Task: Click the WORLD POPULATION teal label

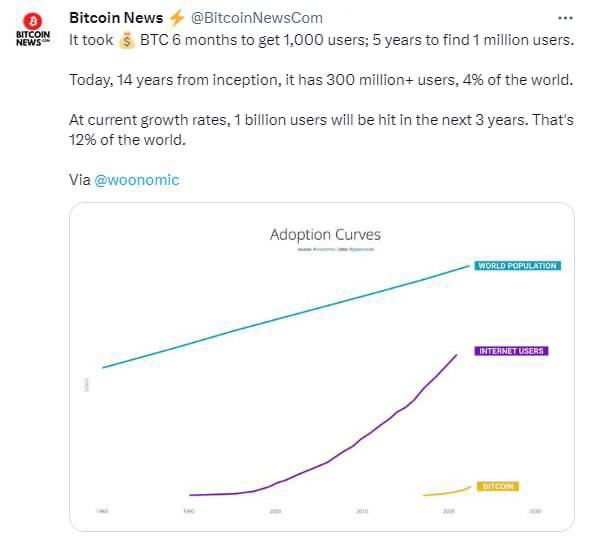Action: click(517, 266)
